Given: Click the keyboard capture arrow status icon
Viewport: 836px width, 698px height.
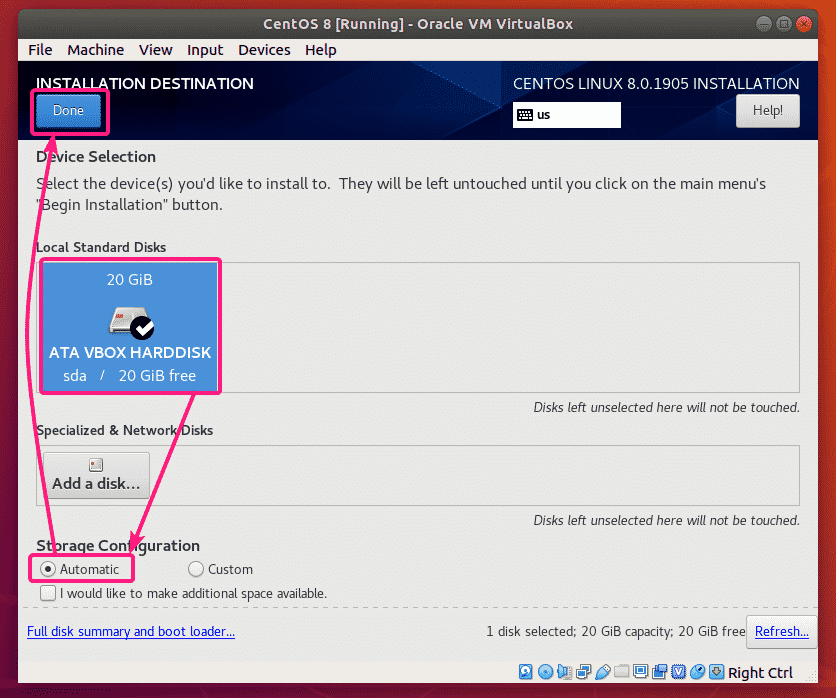Looking at the screenshot, I should [x=717, y=671].
